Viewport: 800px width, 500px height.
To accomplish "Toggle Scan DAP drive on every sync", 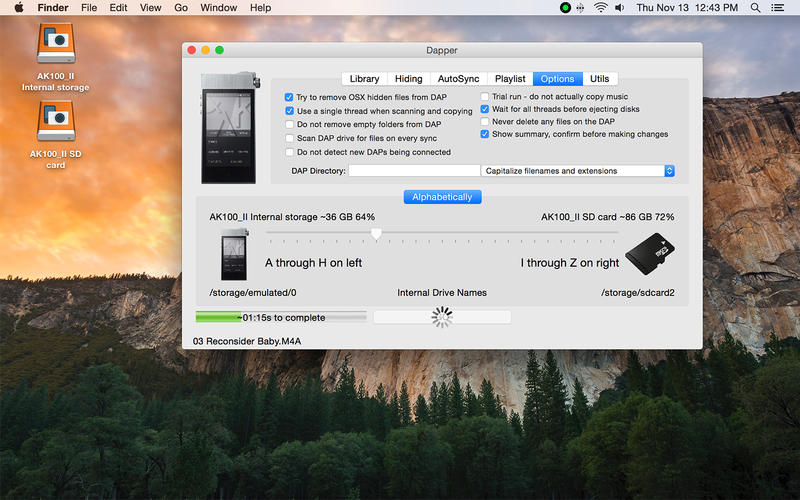I will click(289, 138).
